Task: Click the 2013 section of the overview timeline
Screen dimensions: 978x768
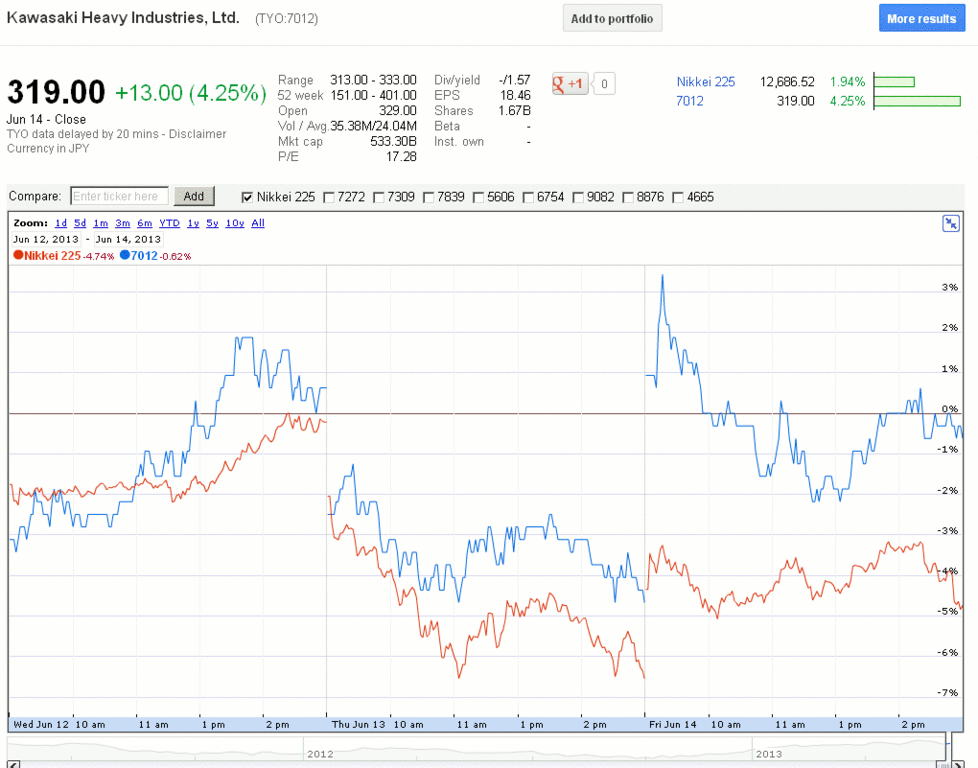Action: pos(768,754)
